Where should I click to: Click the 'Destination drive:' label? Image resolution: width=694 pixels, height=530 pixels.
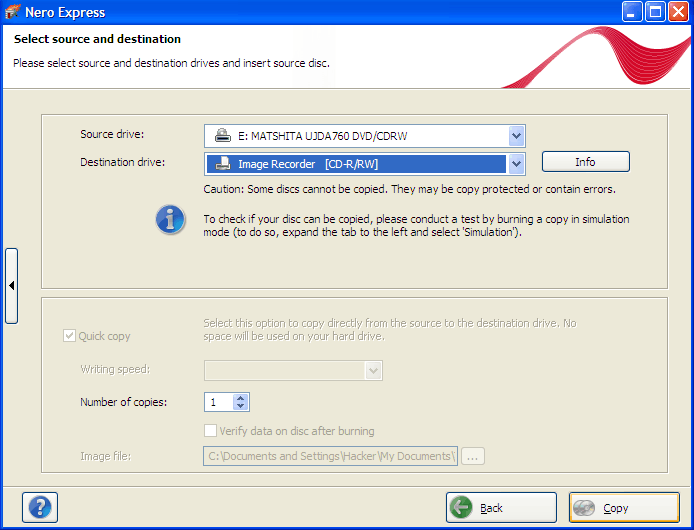[x=123, y=162]
